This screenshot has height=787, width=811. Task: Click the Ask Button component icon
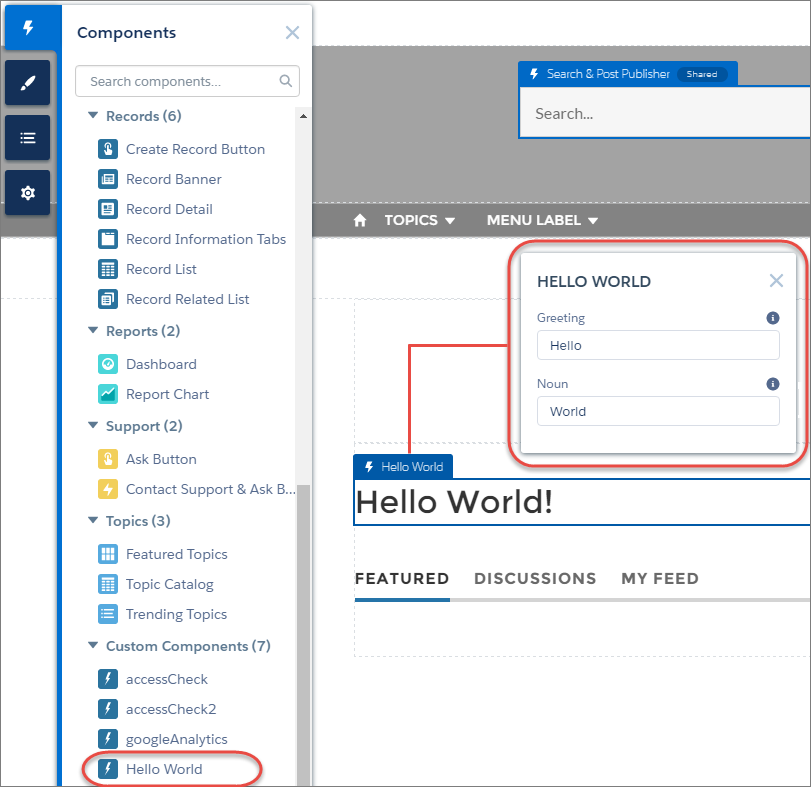[x=108, y=459]
